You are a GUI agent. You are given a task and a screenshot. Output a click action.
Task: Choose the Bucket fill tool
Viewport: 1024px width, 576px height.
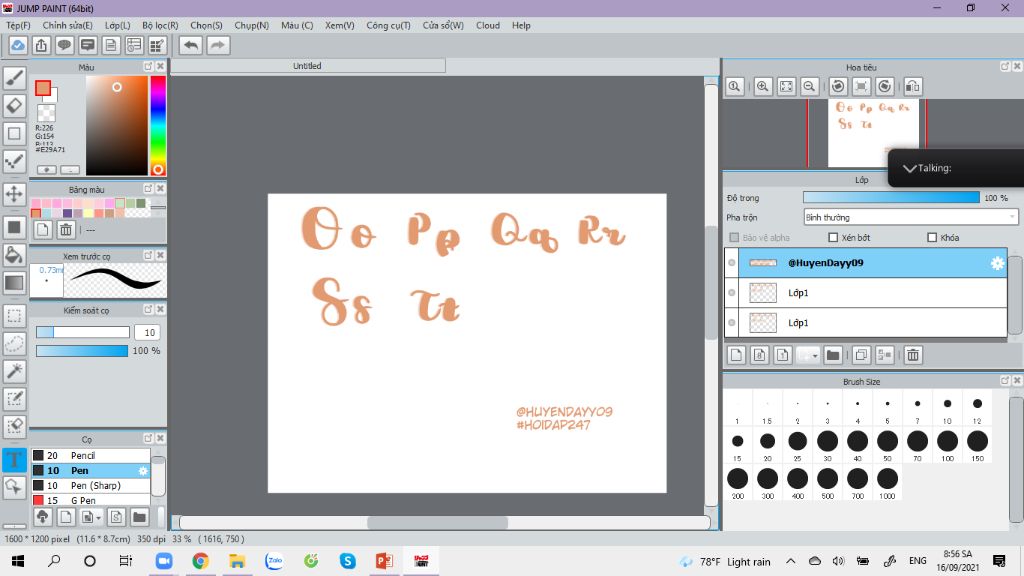[14, 255]
